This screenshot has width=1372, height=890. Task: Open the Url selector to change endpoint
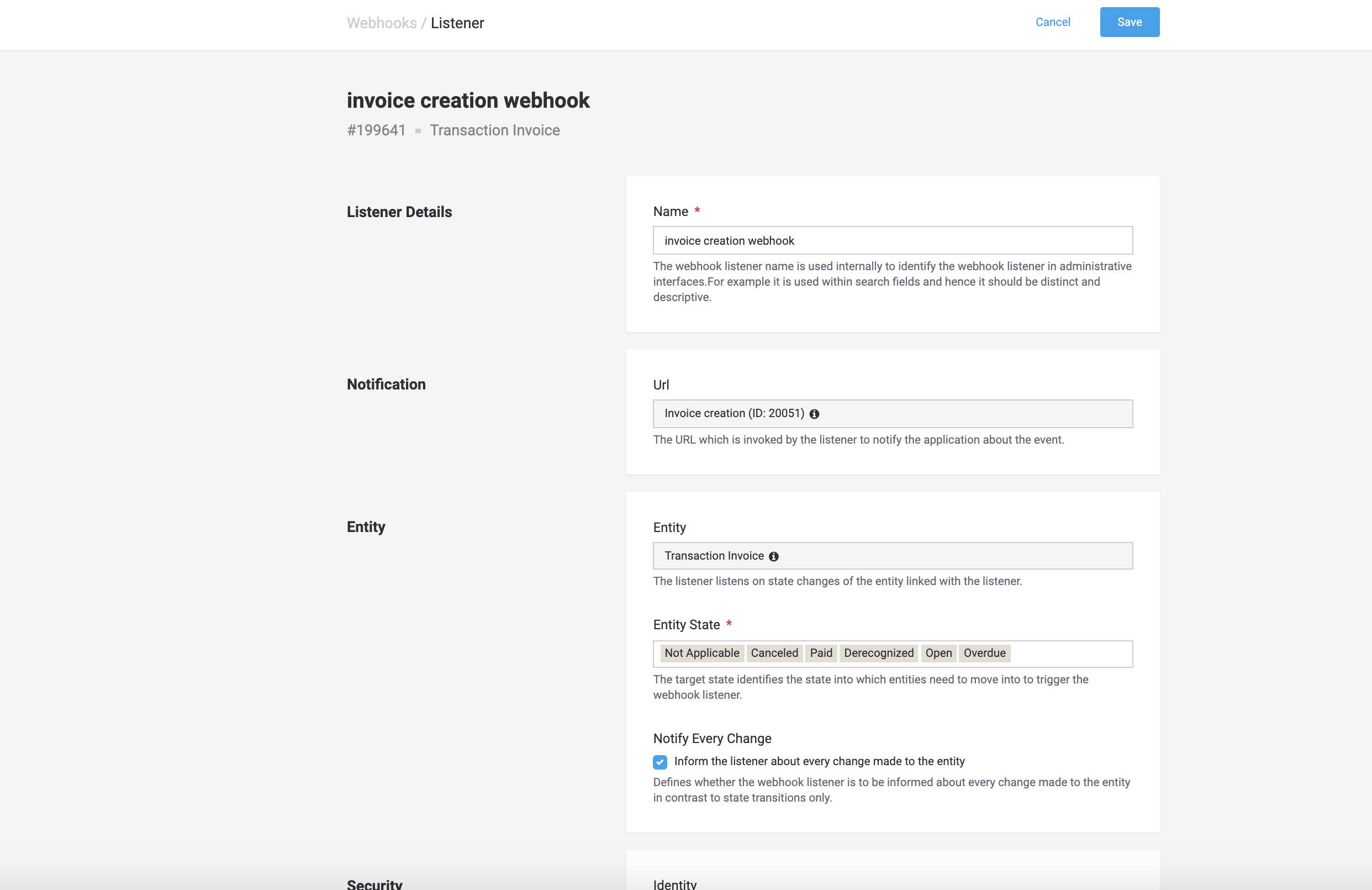(x=893, y=413)
